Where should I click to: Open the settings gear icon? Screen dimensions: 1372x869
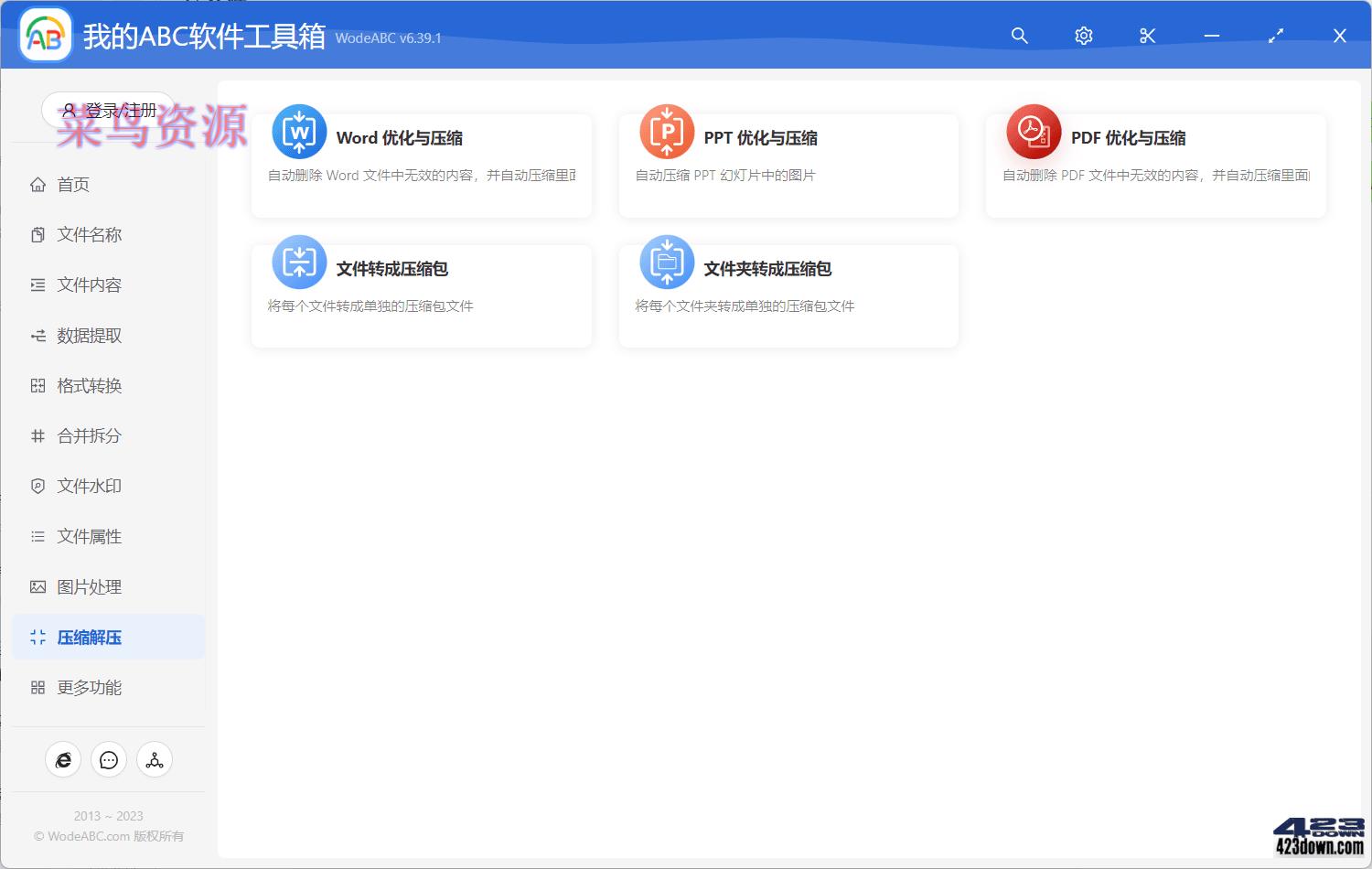pyautogui.click(x=1083, y=36)
